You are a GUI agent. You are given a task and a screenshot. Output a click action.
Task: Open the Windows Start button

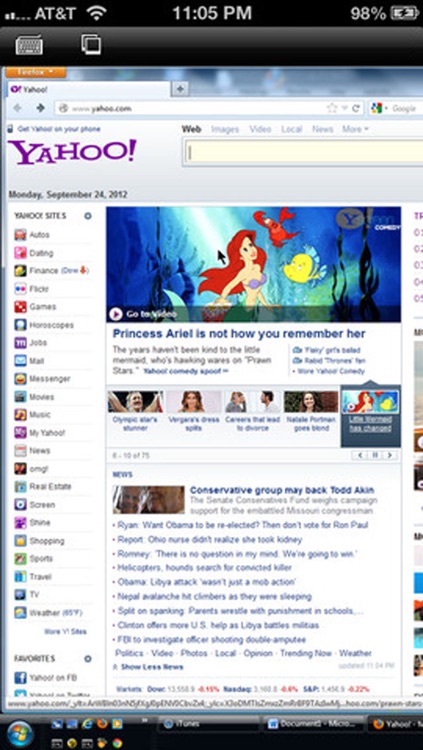coord(19,734)
